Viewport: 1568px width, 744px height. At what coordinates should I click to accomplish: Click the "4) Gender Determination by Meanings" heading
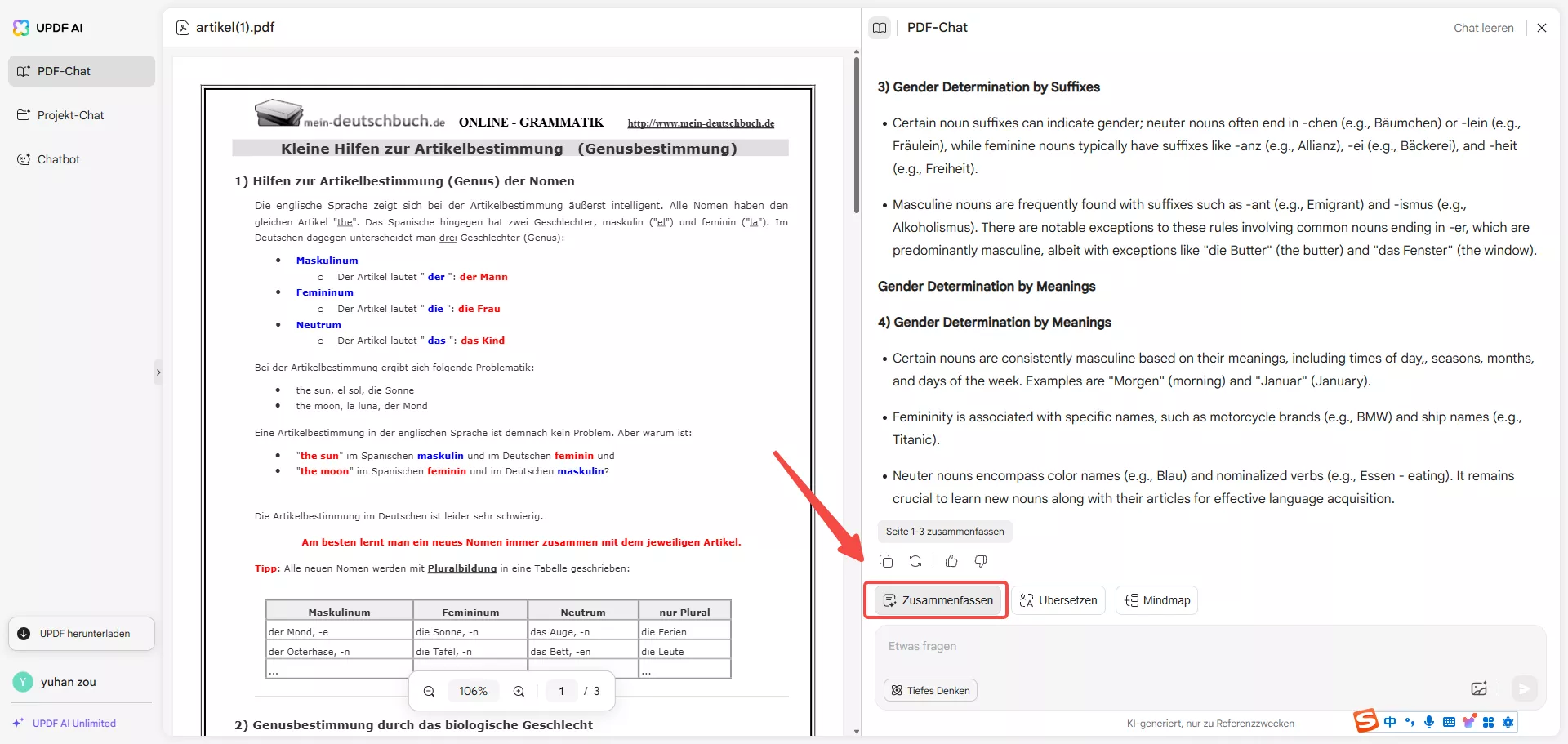(x=994, y=323)
